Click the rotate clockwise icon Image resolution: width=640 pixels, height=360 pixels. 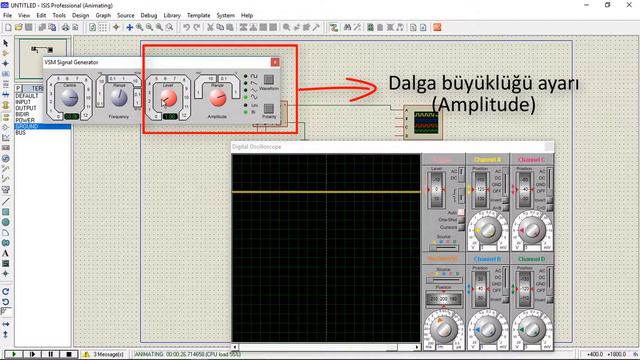[x=5, y=291]
